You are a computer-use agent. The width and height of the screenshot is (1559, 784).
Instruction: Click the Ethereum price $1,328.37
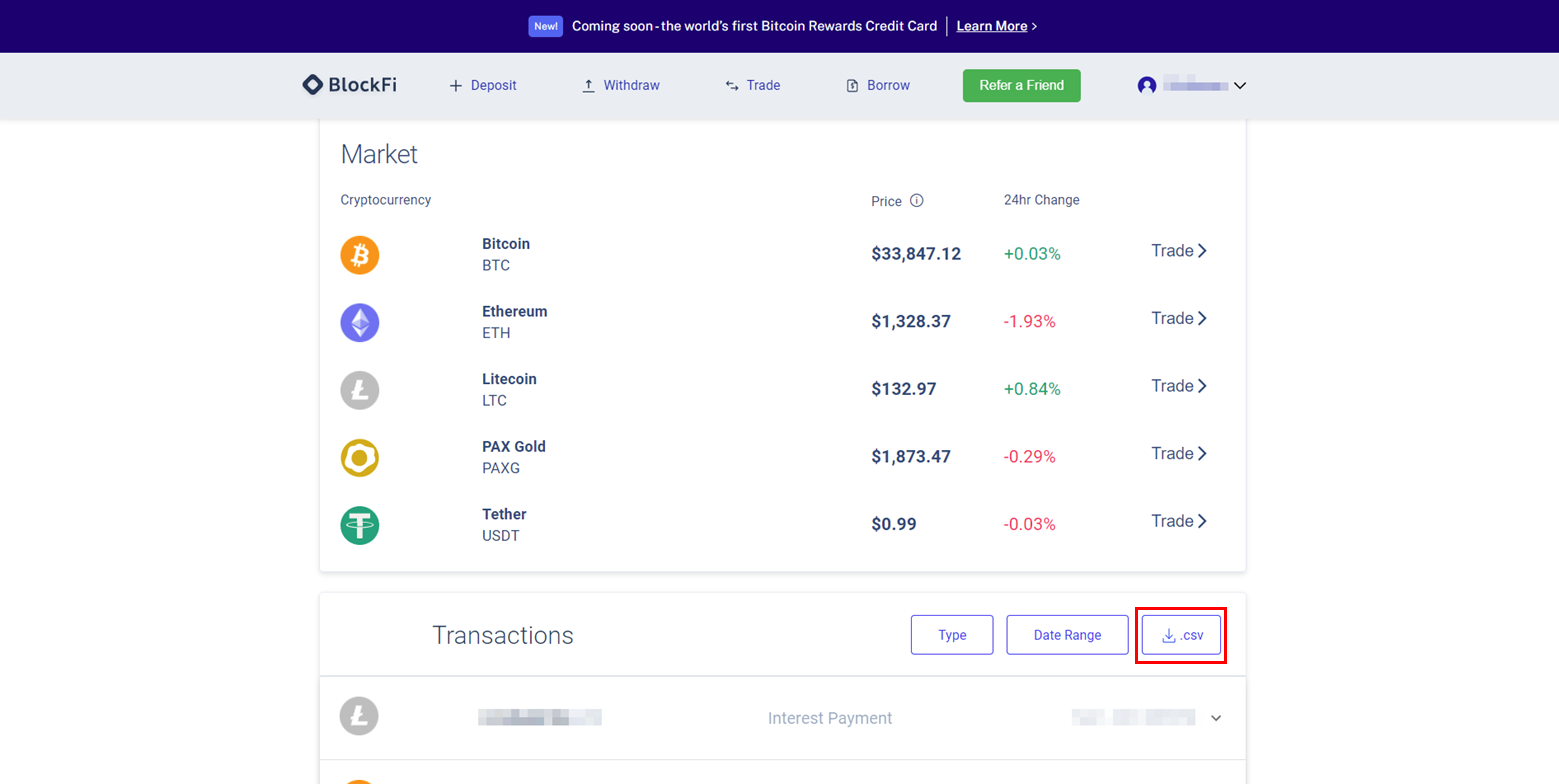[911, 322]
